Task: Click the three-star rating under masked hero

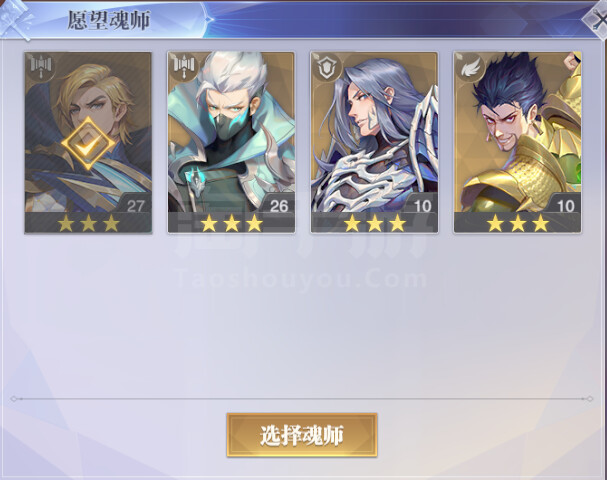Action: [231, 223]
